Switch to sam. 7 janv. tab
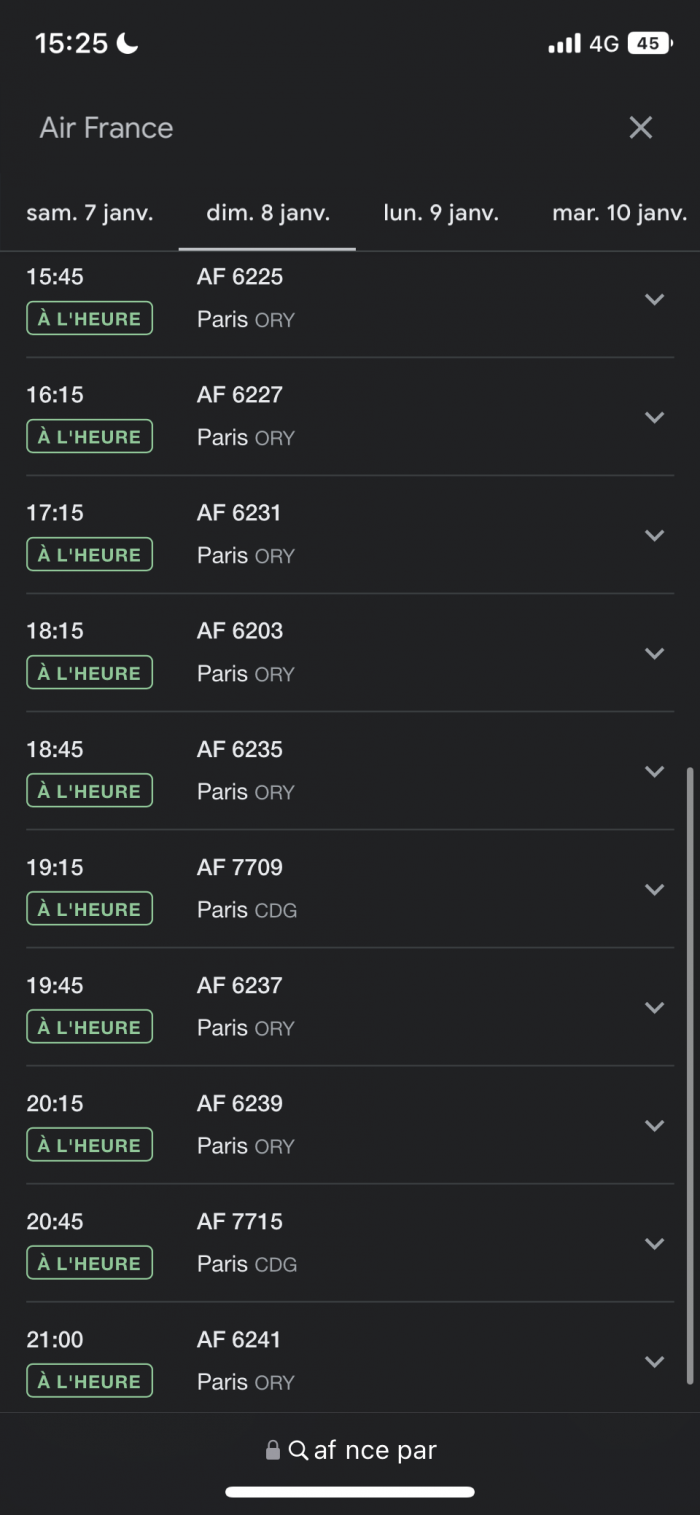 pyautogui.click(x=90, y=213)
